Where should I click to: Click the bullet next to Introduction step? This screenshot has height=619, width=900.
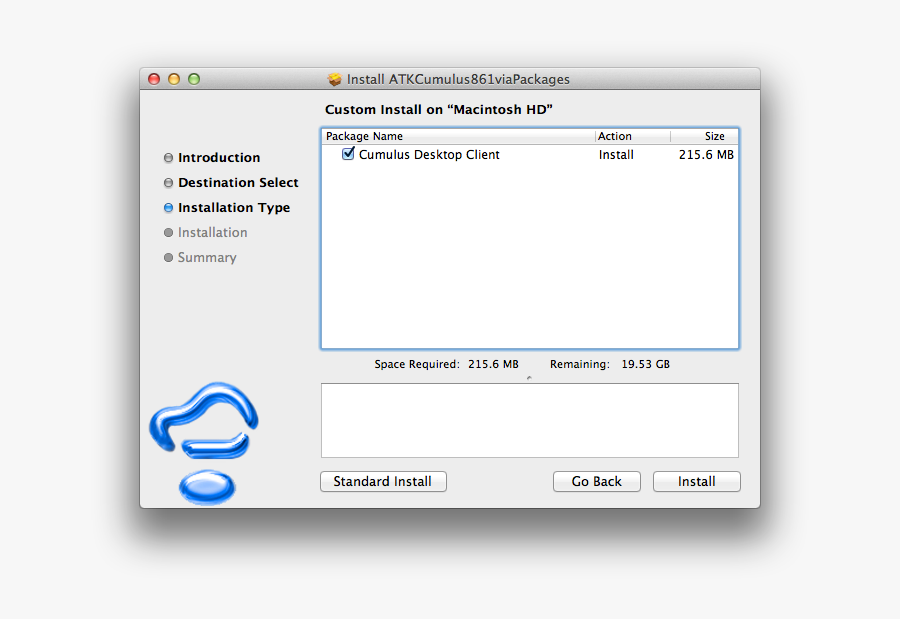coord(168,157)
